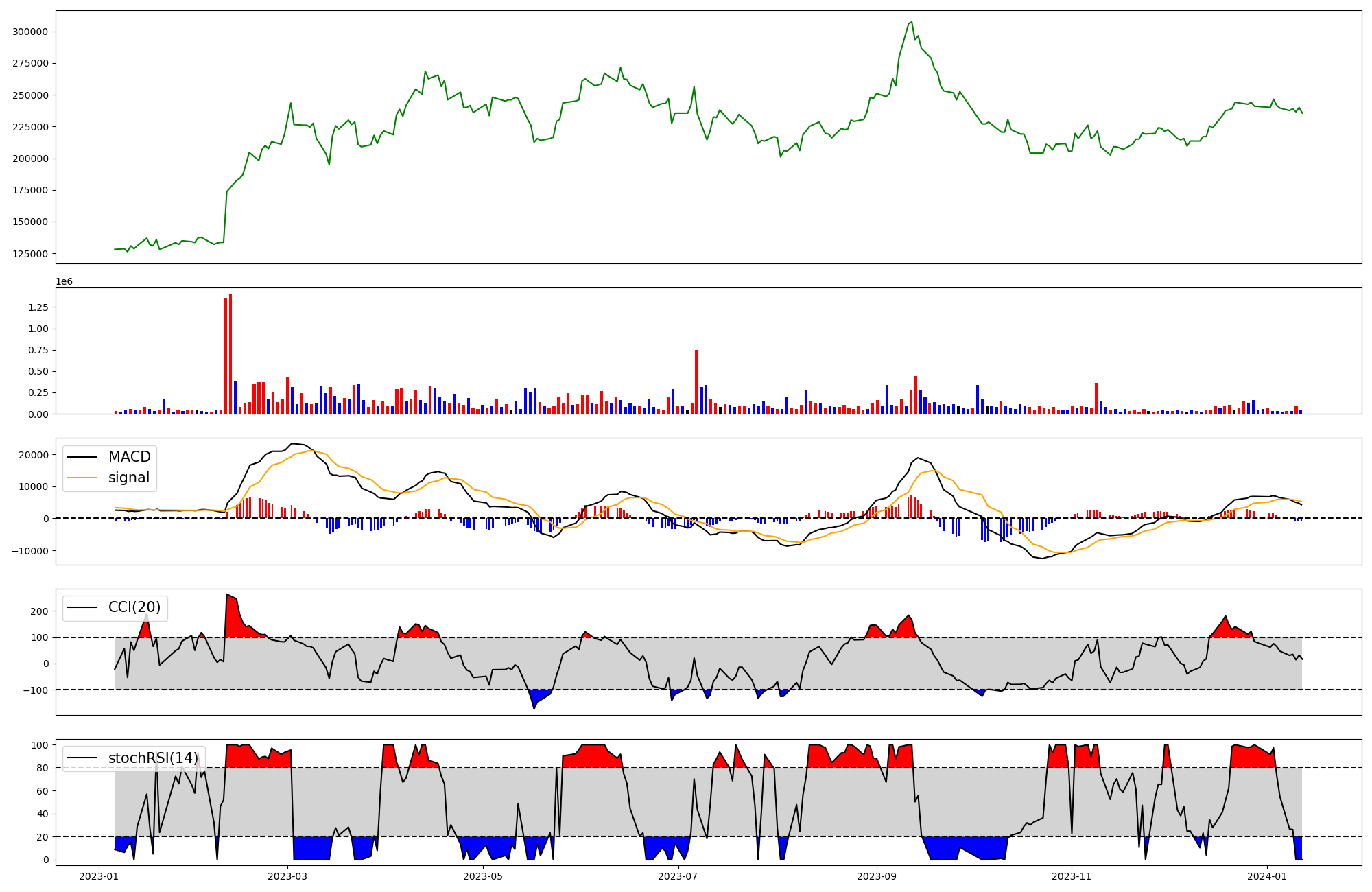This screenshot has height=892, width=1372.
Task: Click the 80 tick on the stochRSI axis
Action: [x=42, y=768]
